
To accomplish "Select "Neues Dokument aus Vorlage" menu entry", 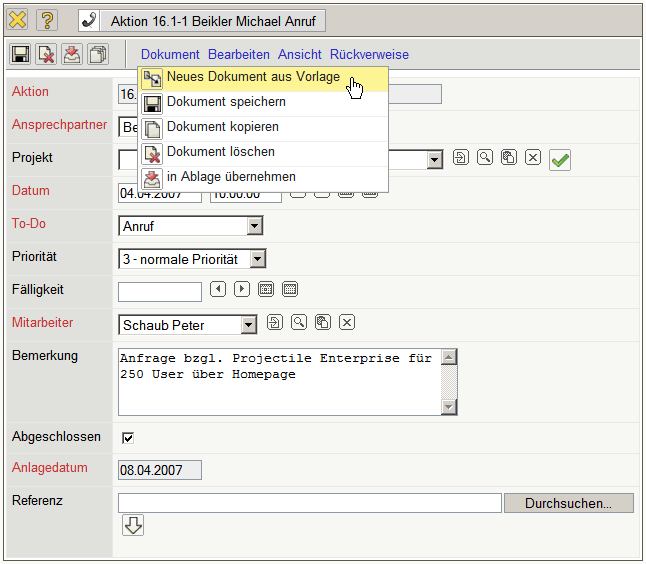I will pyautogui.click(x=253, y=77).
